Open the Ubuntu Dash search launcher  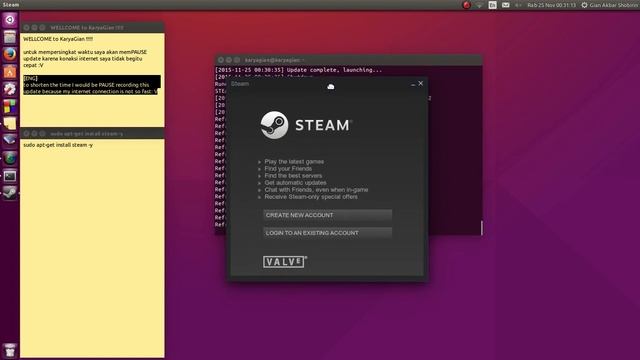(10, 20)
